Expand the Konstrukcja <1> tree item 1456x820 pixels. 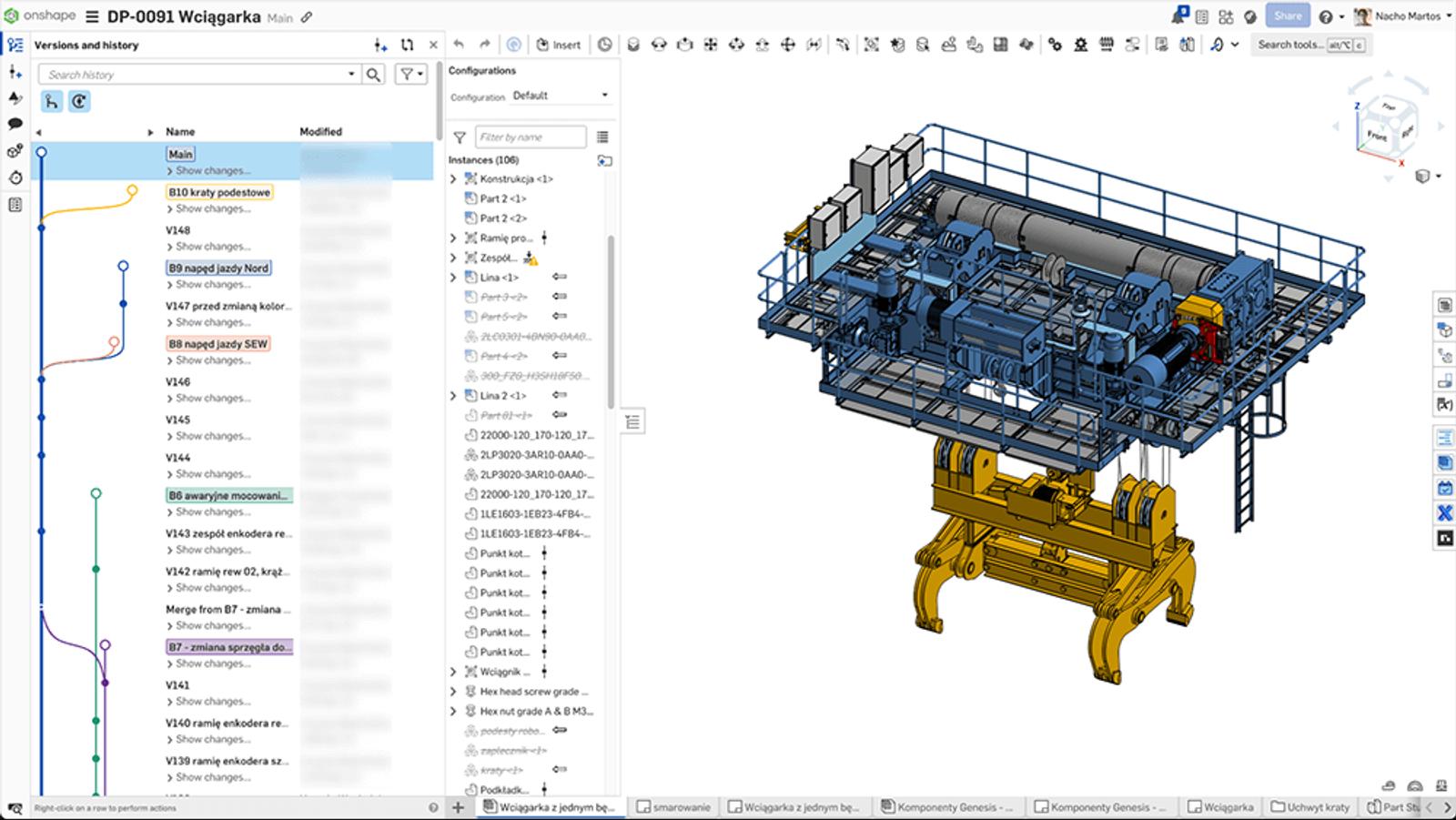(453, 179)
